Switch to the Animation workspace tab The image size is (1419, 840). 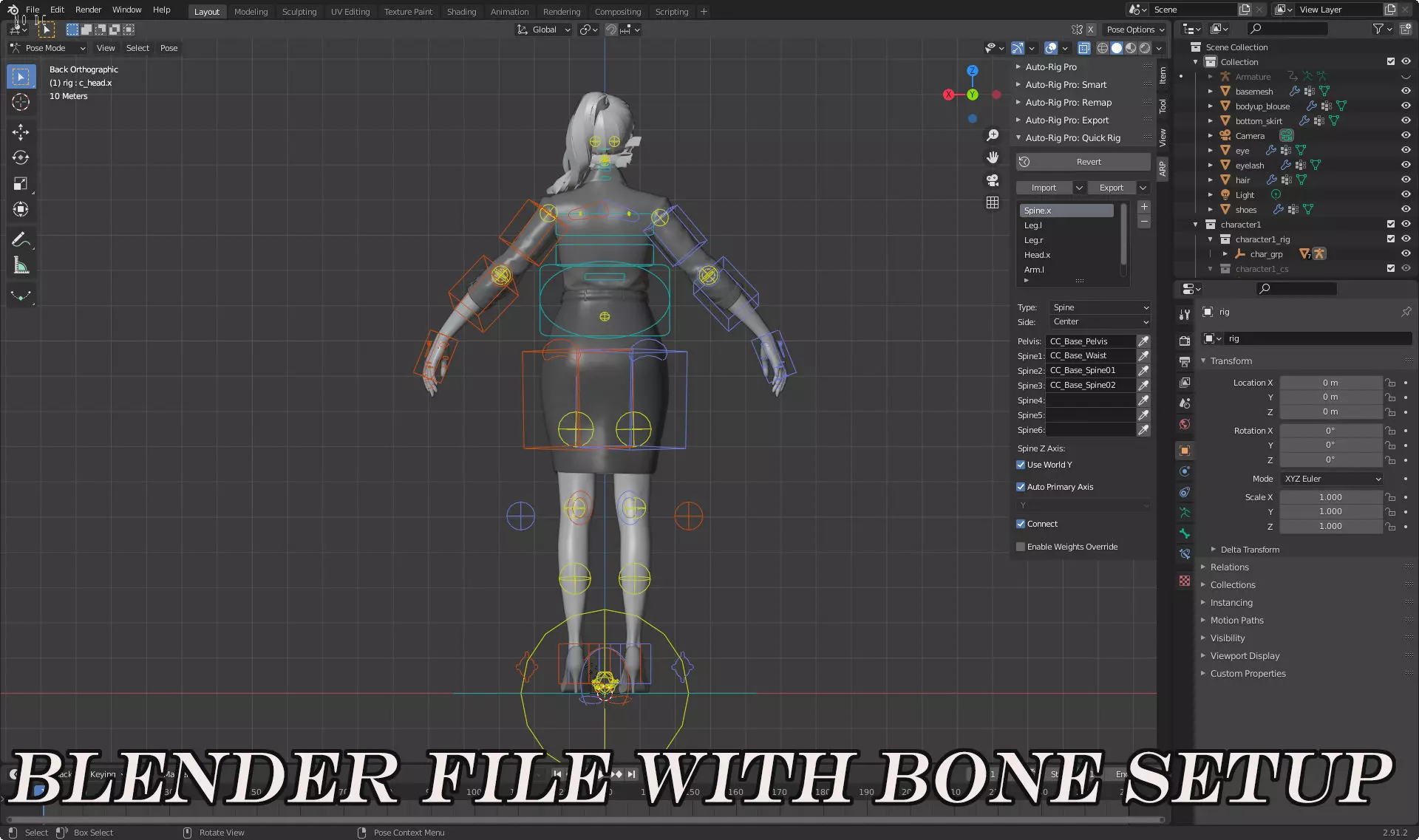point(510,12)
